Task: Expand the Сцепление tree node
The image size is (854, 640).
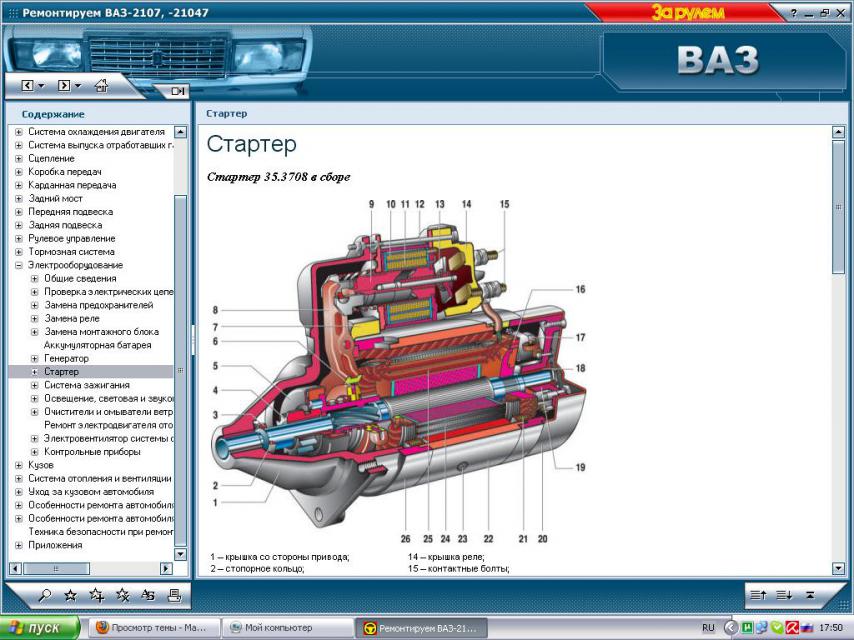Action: pyautogui.click(x=19, y=159)
